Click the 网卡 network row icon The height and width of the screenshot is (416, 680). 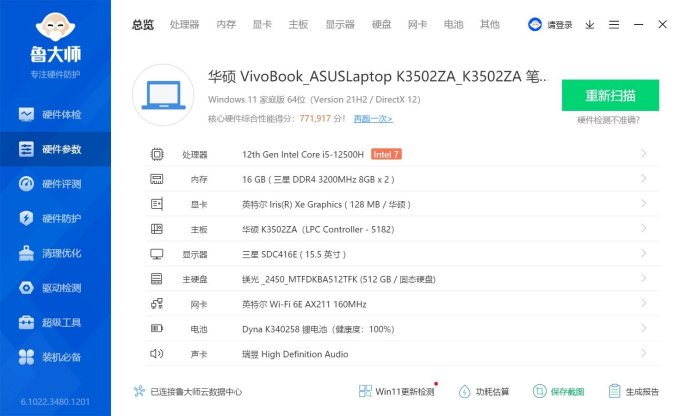157,304
